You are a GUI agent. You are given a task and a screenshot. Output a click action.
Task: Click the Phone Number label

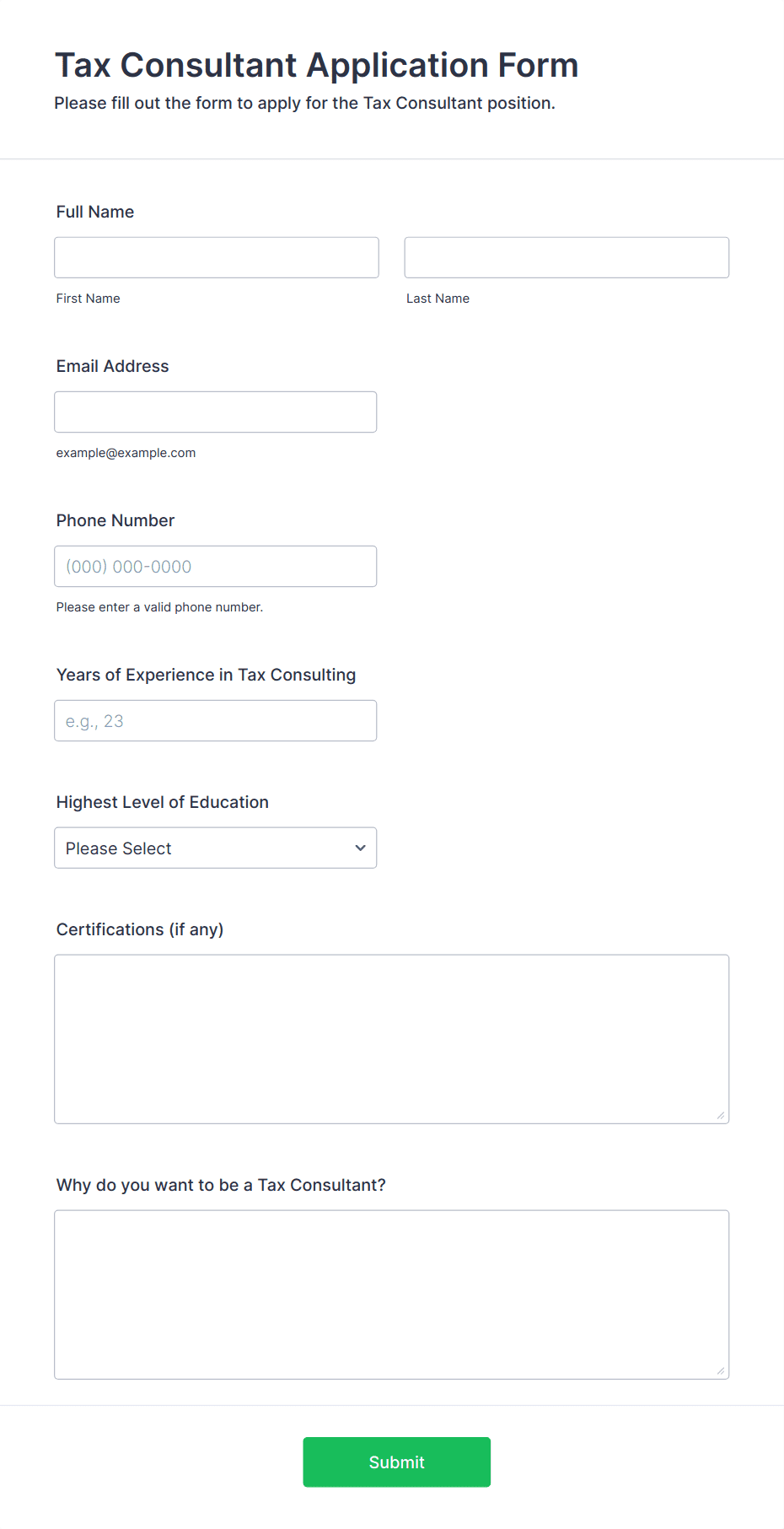coord(115,520)
